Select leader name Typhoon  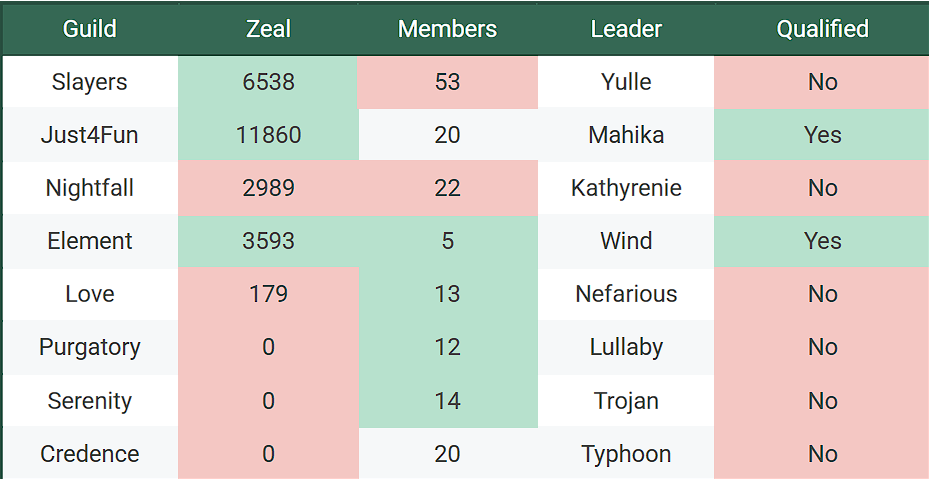click(626, 454)
